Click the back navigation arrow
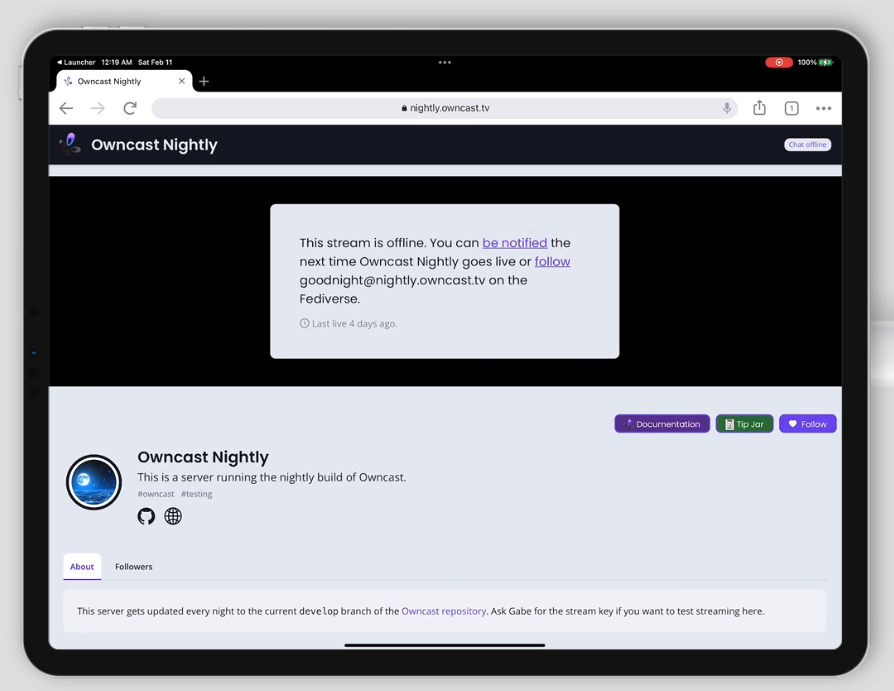This screenshot has height=691, width=894. (x=66, y=107)
